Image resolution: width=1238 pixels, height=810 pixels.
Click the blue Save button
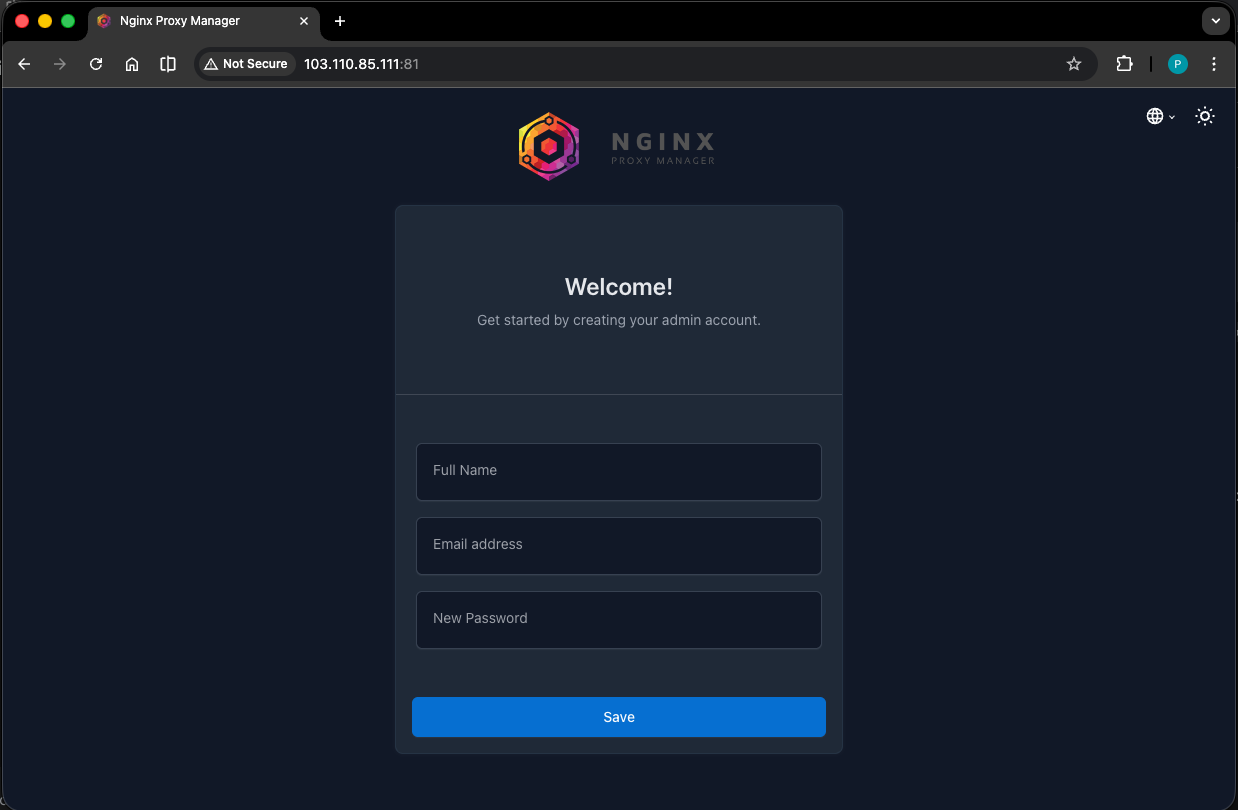pos(619,717)
